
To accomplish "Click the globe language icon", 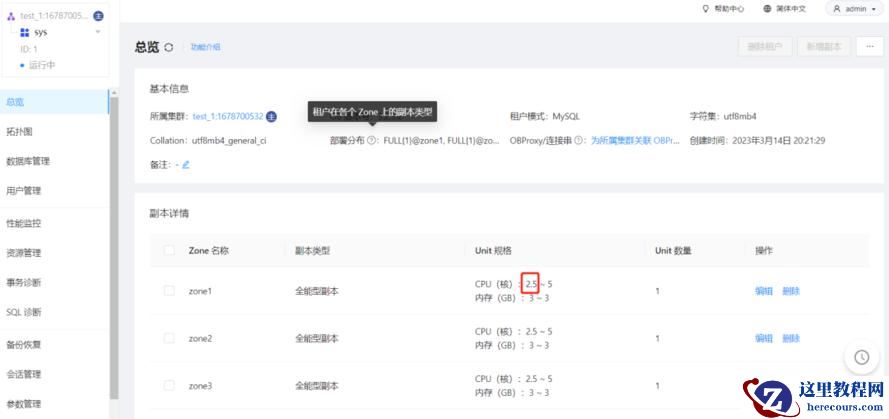I will [768, 9].
